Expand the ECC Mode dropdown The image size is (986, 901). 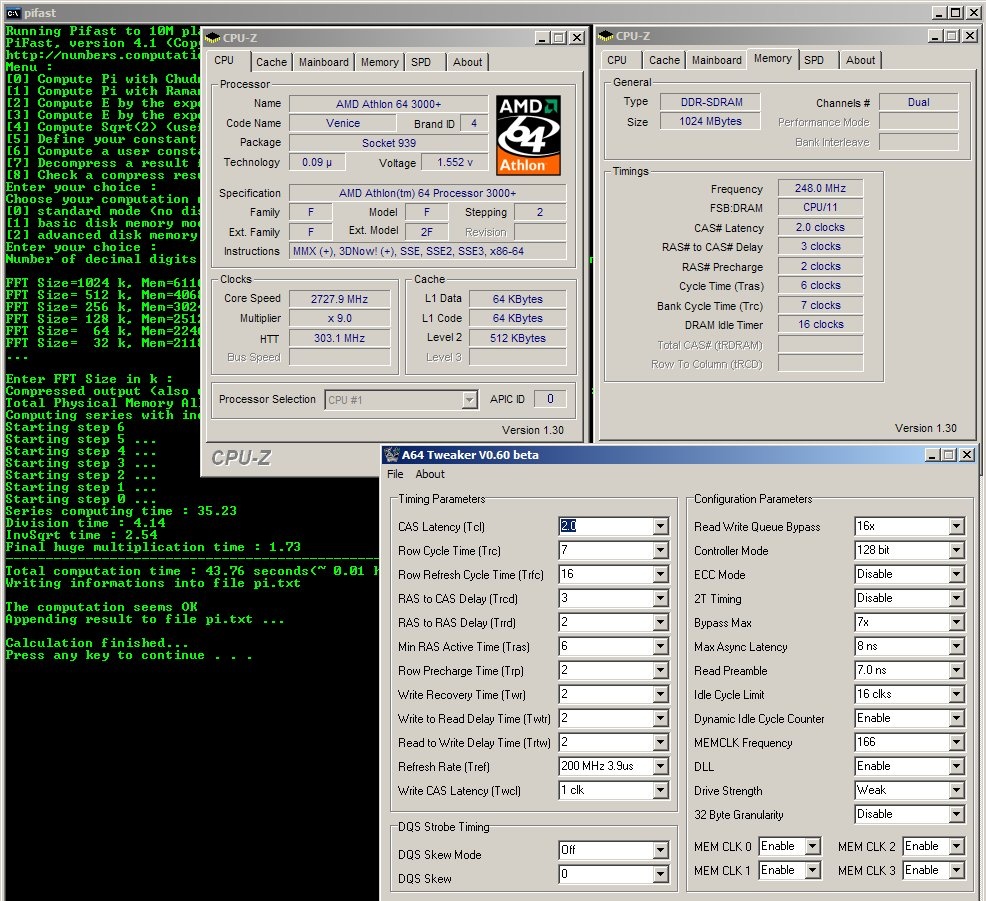[x=956, y=574]
